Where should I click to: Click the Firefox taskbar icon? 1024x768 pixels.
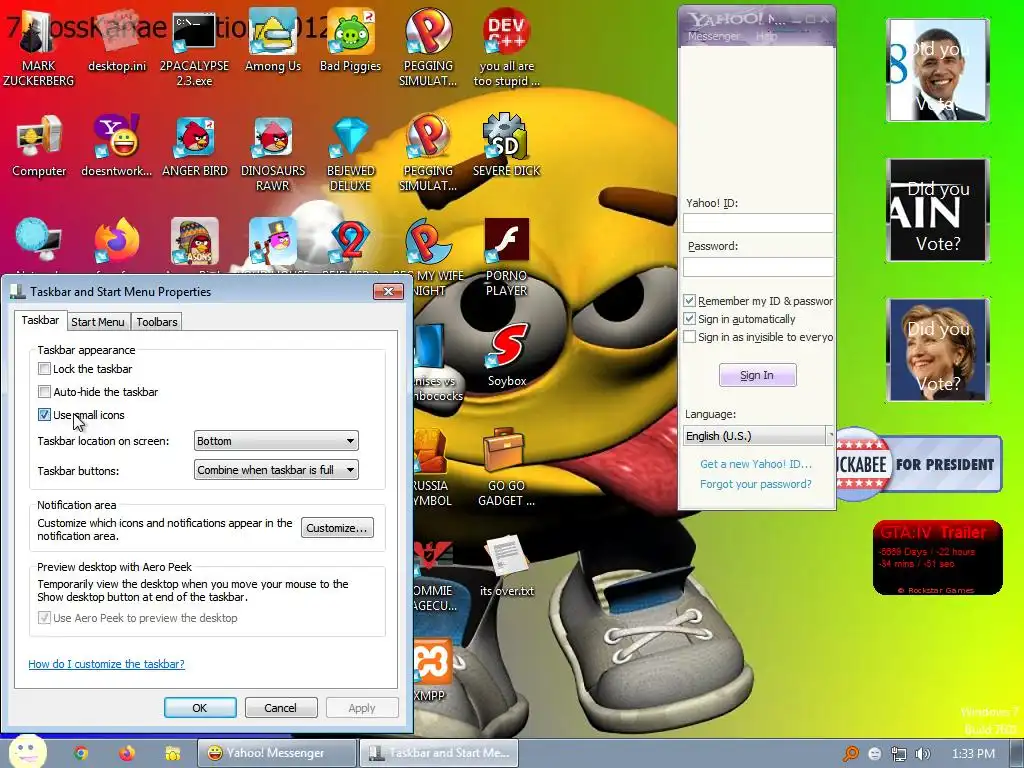coord(127,753)
